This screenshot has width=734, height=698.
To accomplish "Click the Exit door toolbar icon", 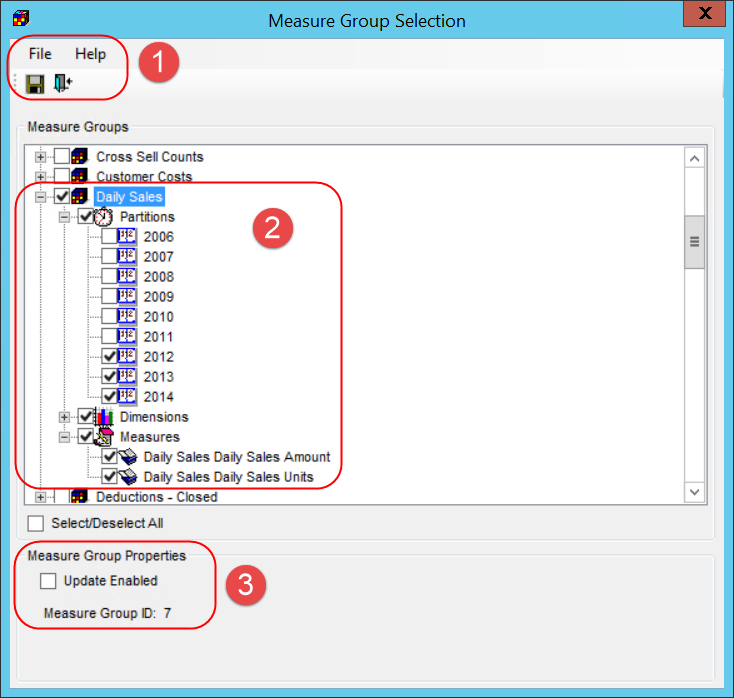I will (x=63, y=84).
